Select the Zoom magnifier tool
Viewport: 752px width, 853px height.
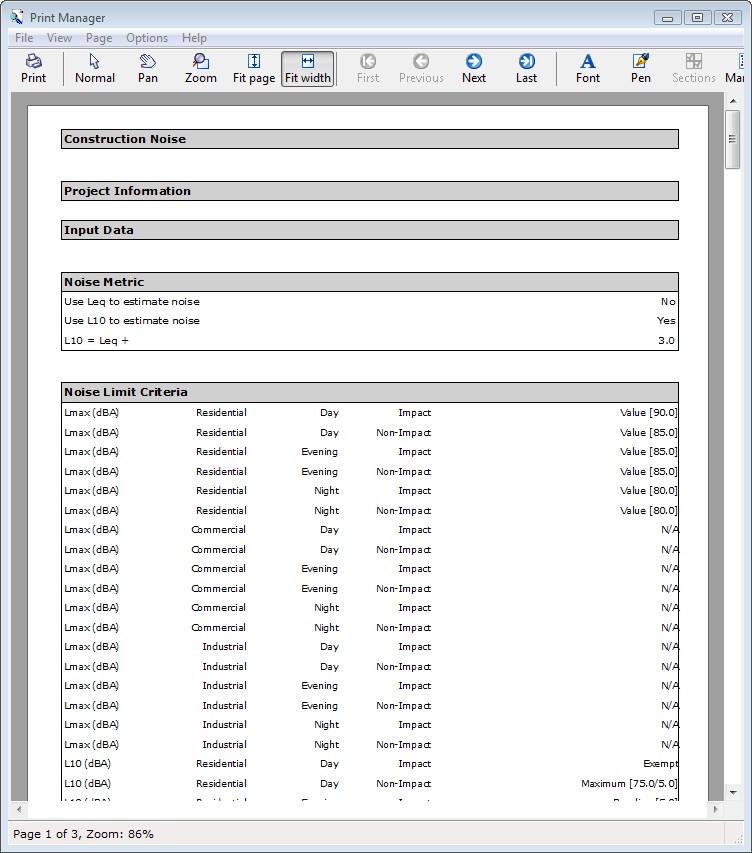click(201, 68)
